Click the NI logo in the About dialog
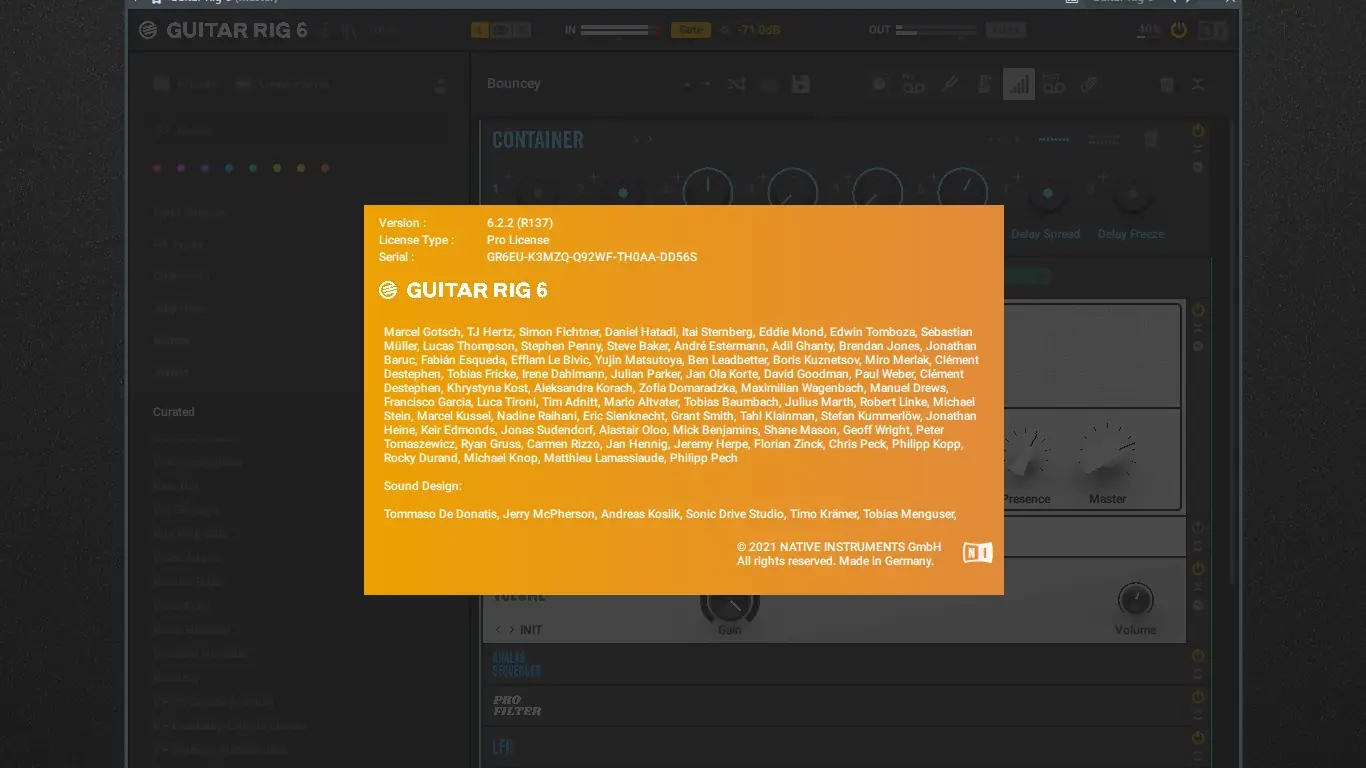Screen dimensions: 1366x768 point(978,553)
